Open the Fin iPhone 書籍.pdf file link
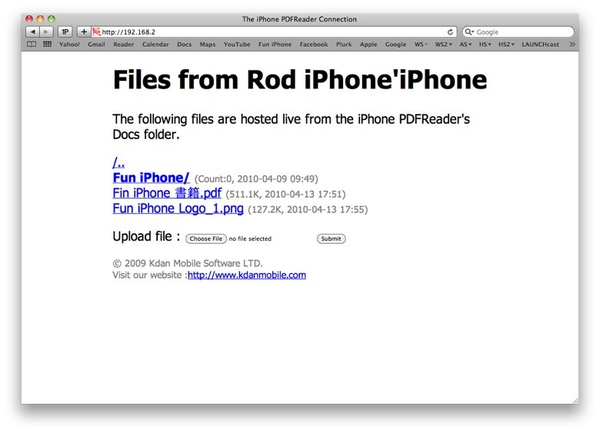Viewport: 600px width, 433px height. 167,193
